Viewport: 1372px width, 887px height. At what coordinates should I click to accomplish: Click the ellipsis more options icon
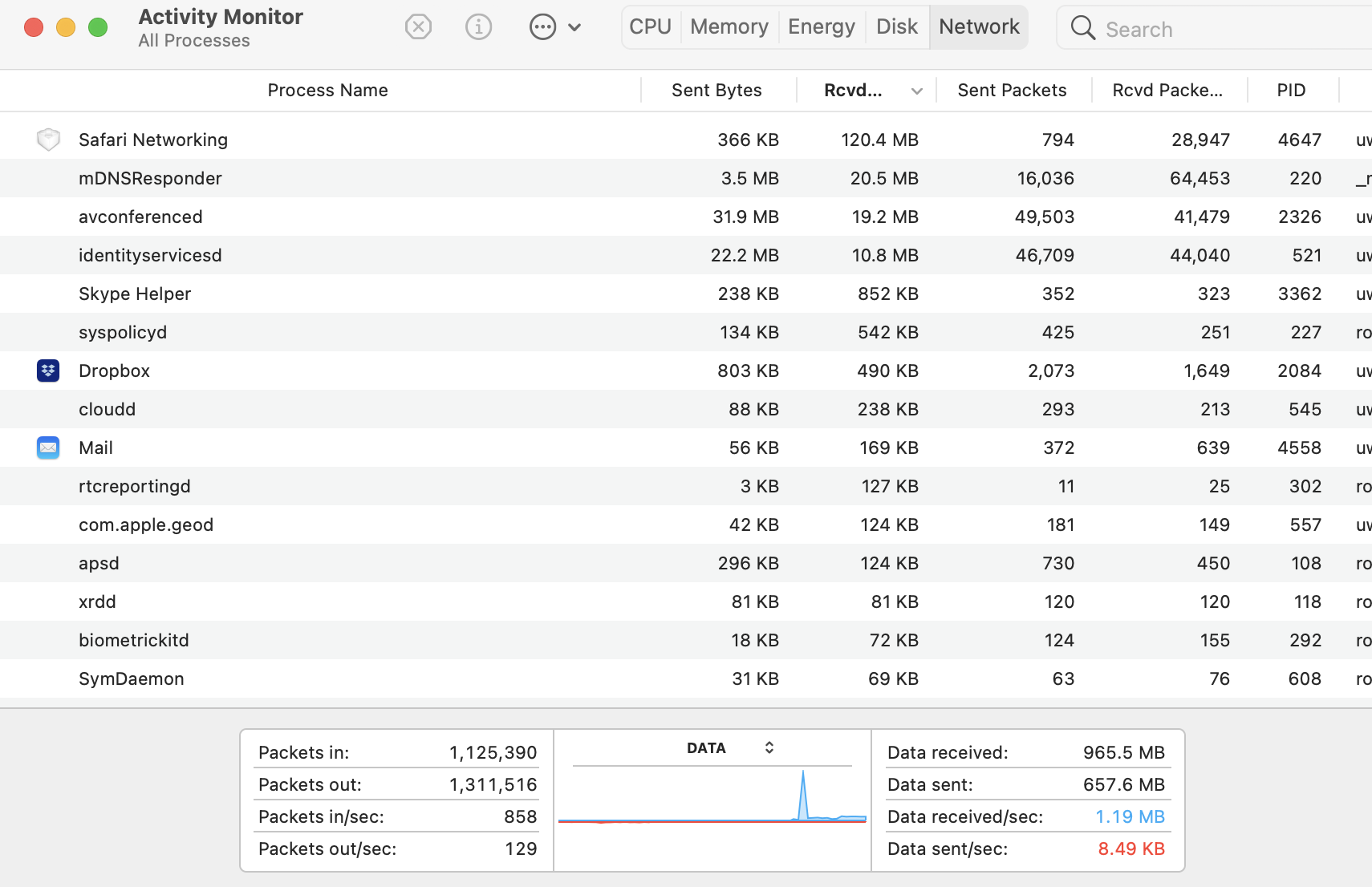coord(542,27)
